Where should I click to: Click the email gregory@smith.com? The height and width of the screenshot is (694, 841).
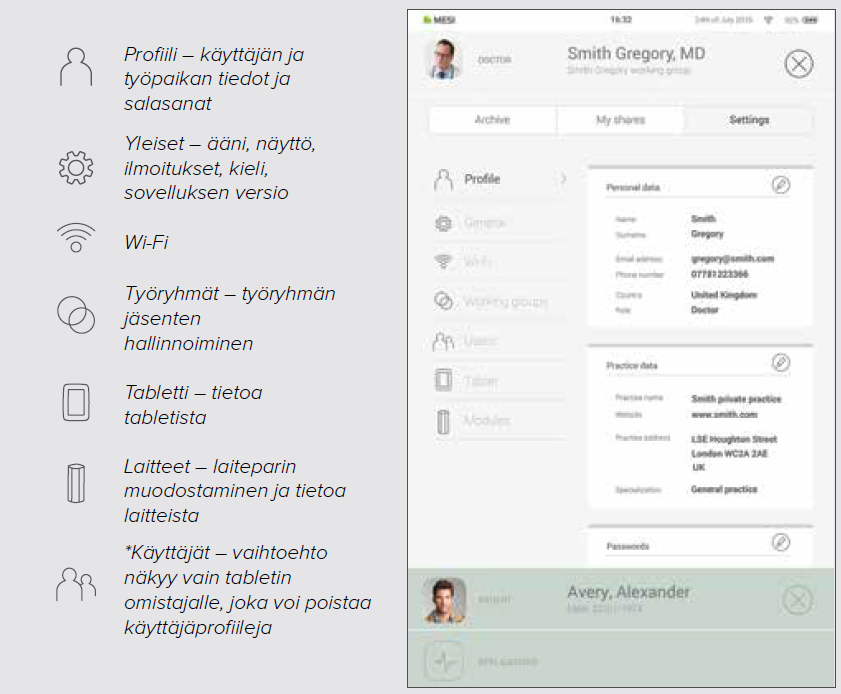pyautogui.click(x=732, y=259)
